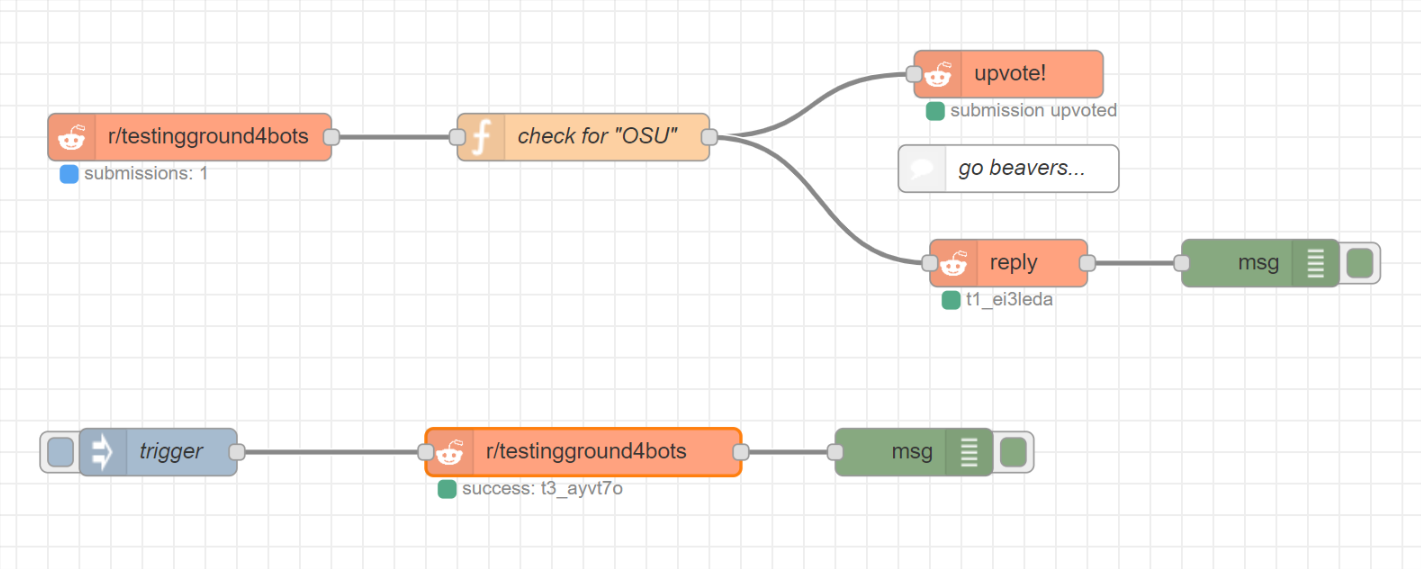Click input port of msg node after trigger flow
The image size is (1421, 569).
click(x=835, y=452)
